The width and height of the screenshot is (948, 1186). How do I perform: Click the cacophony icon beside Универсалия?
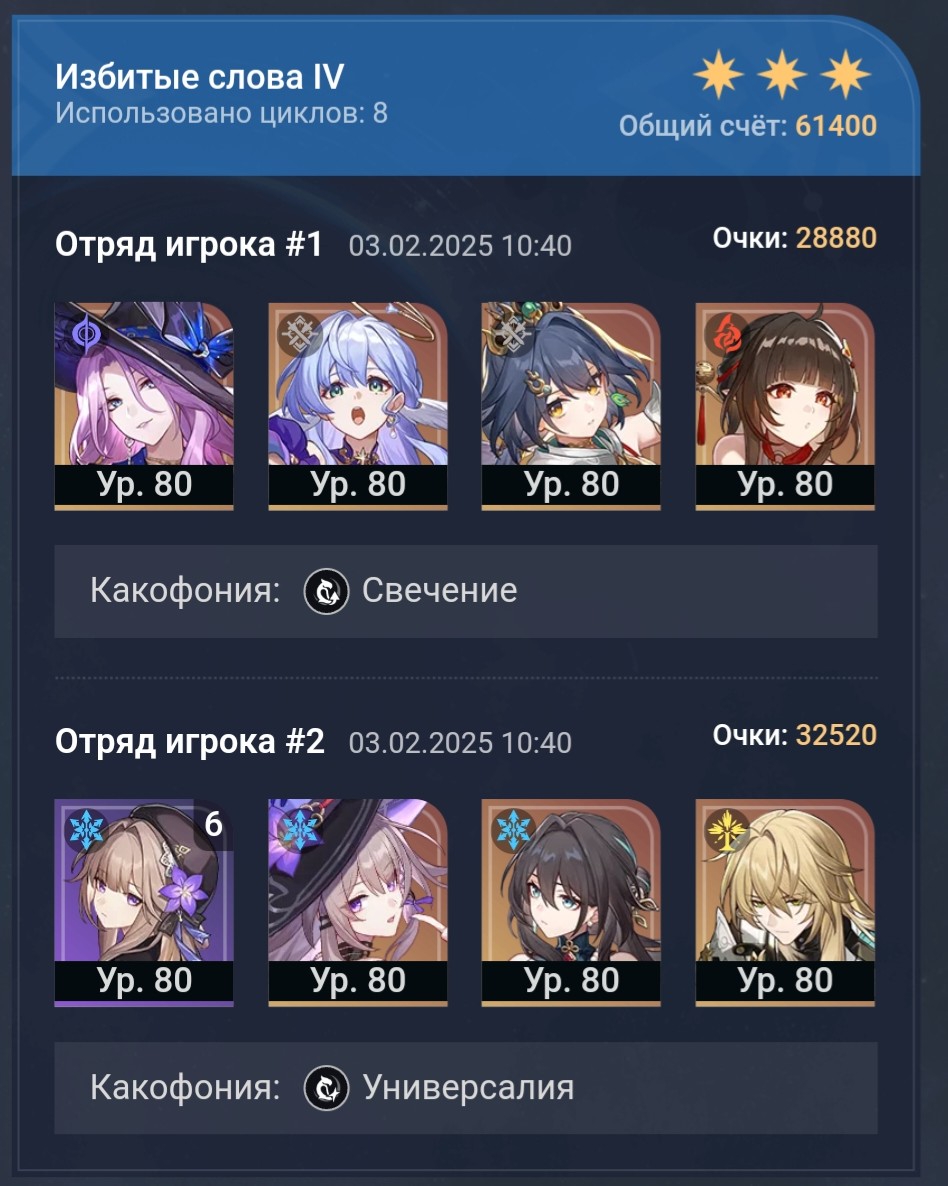[326, 1088]
